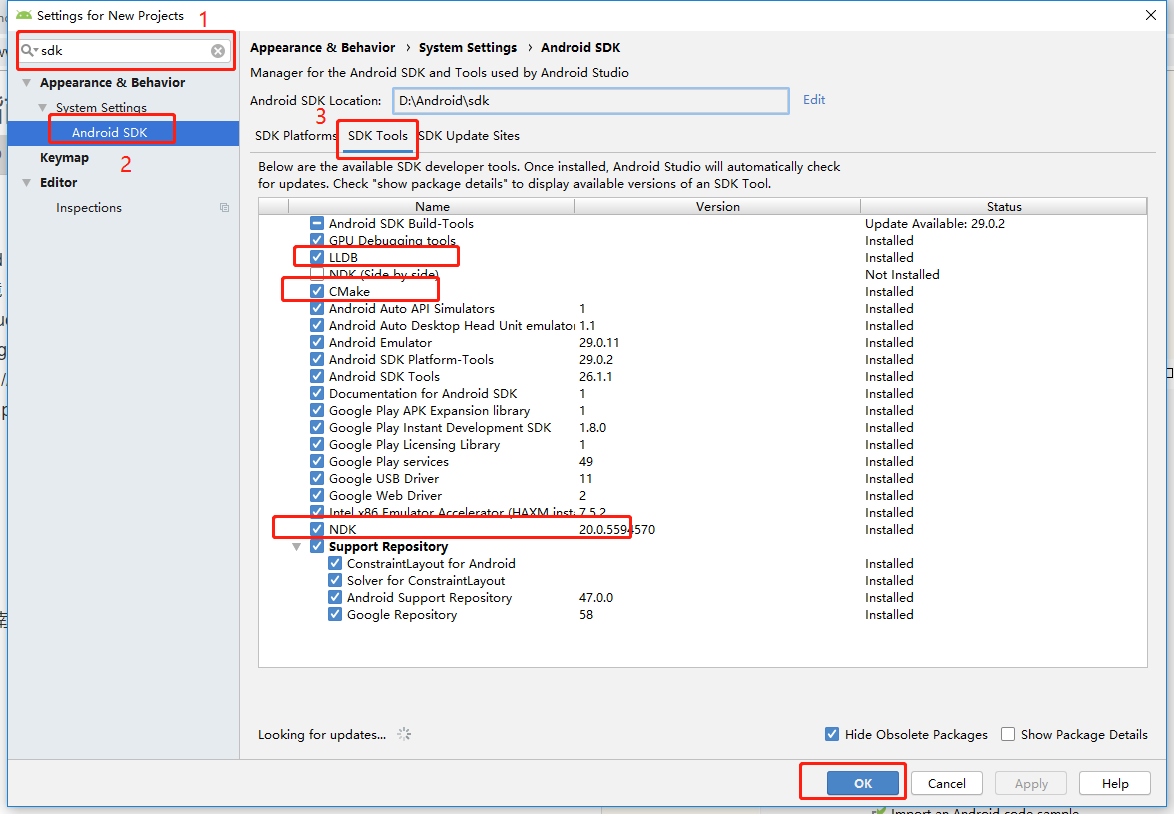Select Google Play Licensing Library row

coord(414,445)
